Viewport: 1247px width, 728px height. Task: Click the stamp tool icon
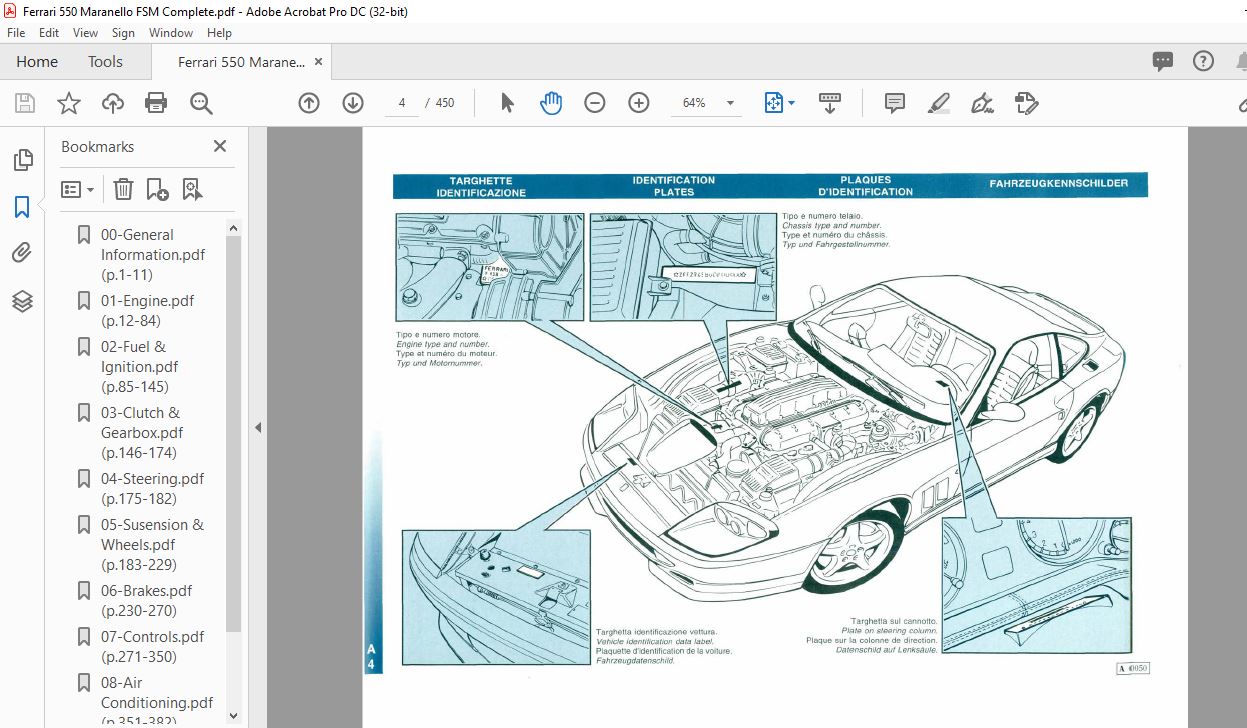1027,103
